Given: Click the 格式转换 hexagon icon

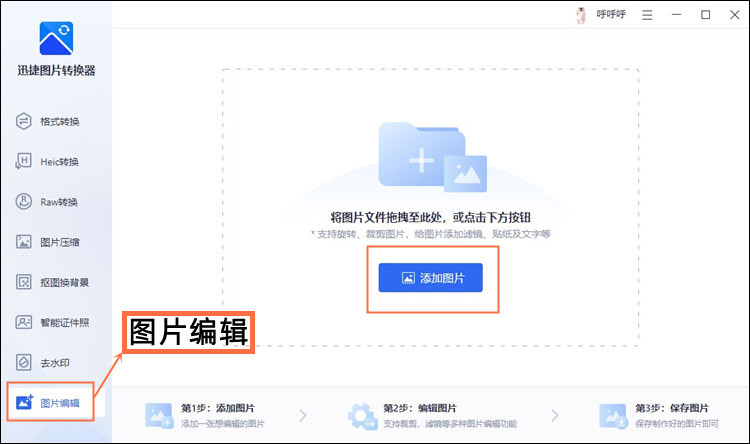Looking at the screenshot, I should coord(23,122).
